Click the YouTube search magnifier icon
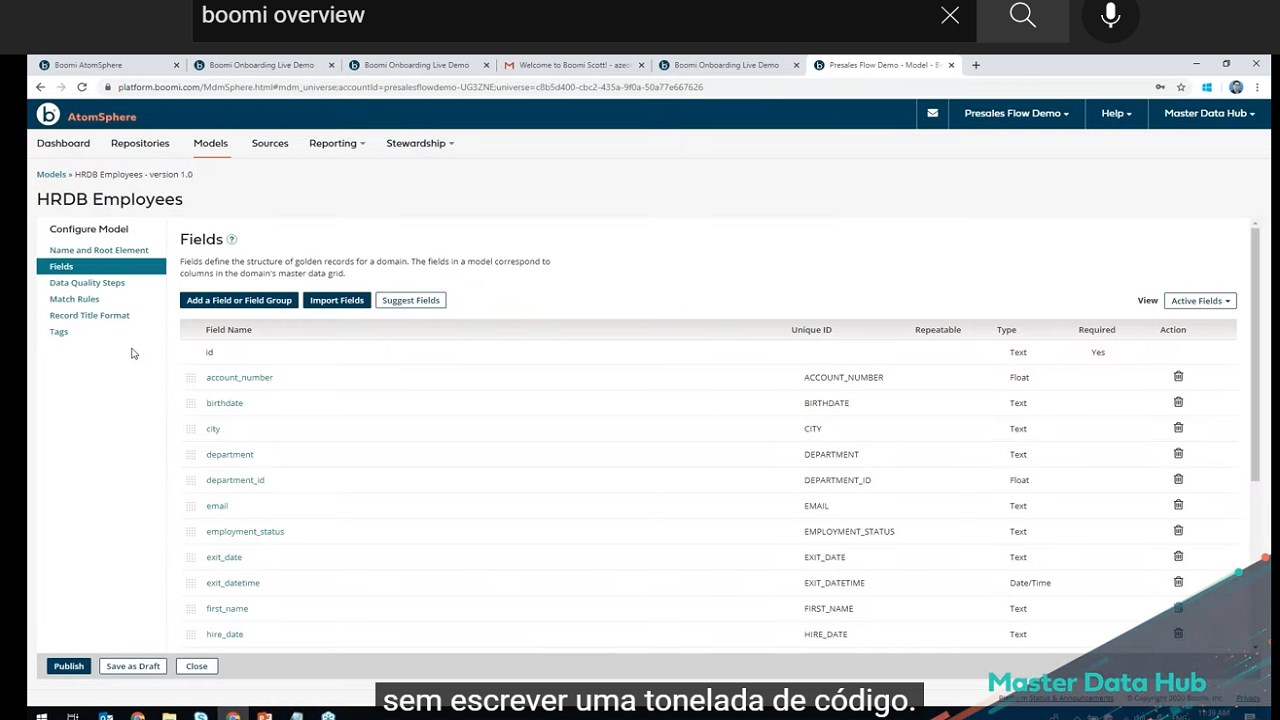The width and height of the screenshot is (1280, 720). click(x=1022, y=15)
